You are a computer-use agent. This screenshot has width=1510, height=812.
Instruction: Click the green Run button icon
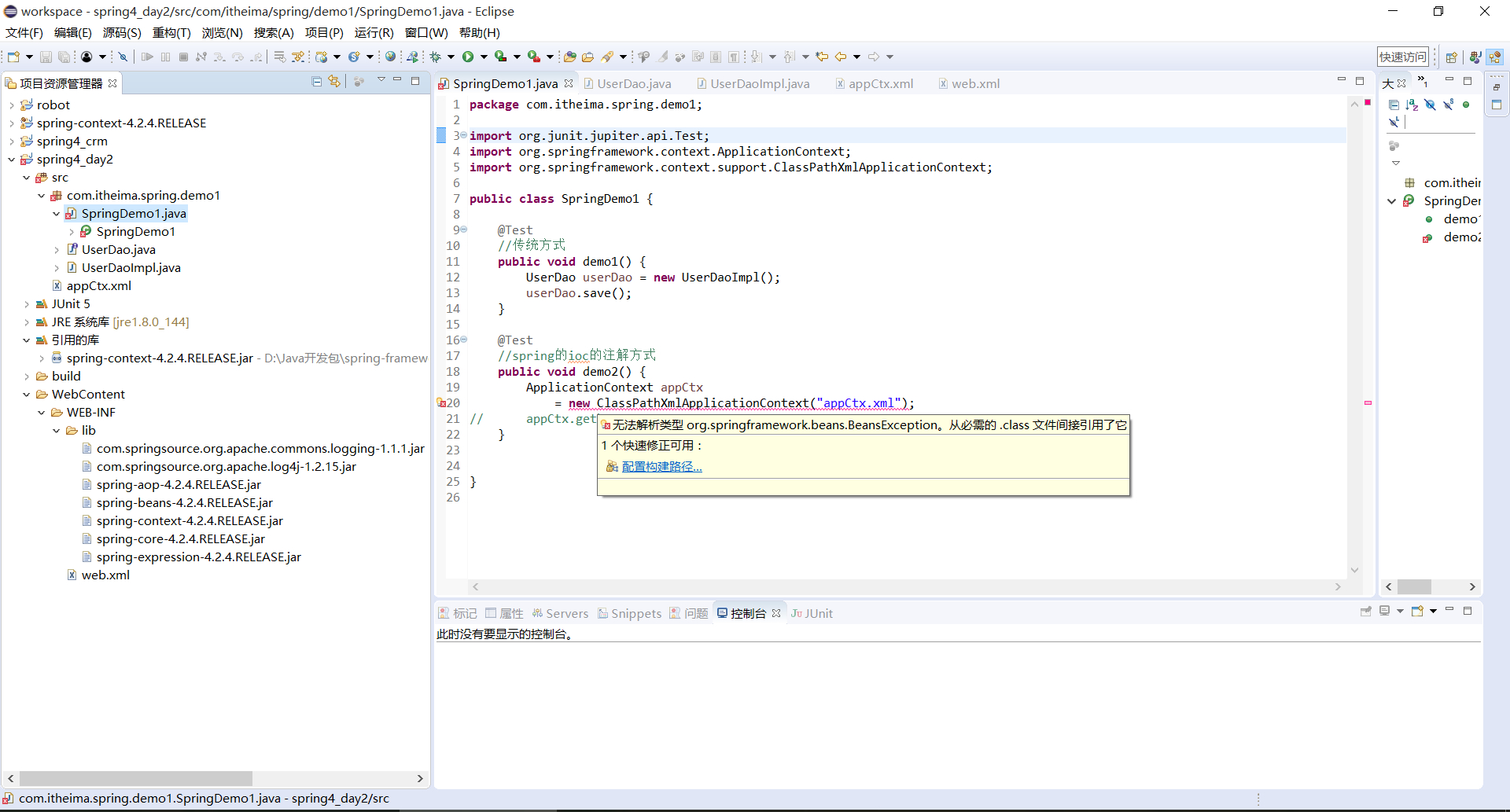click(x=468, y=57)
